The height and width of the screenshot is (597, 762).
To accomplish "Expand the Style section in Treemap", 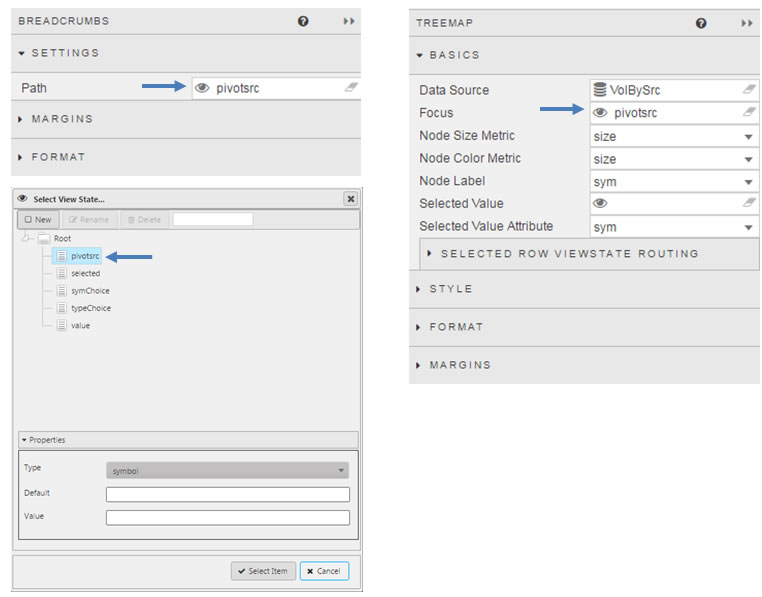I will [x=451, y=289].
